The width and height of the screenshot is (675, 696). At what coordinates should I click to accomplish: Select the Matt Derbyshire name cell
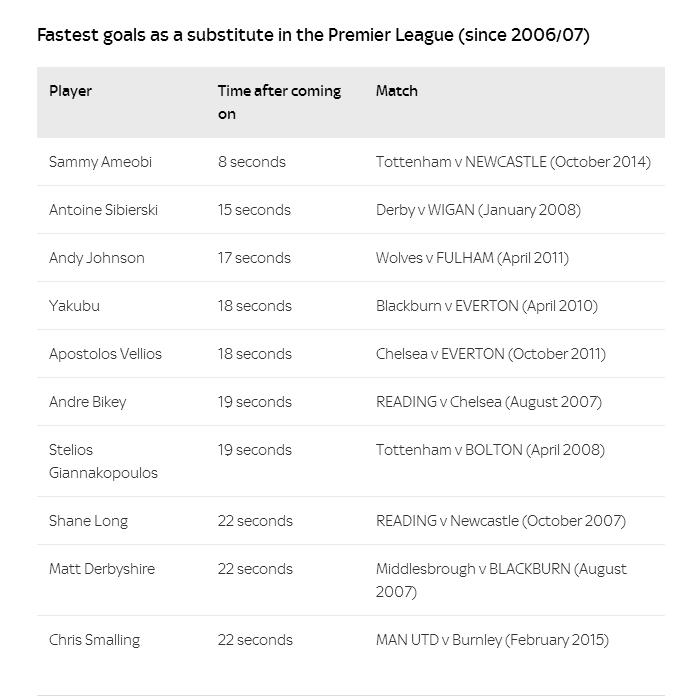(102, 569)
